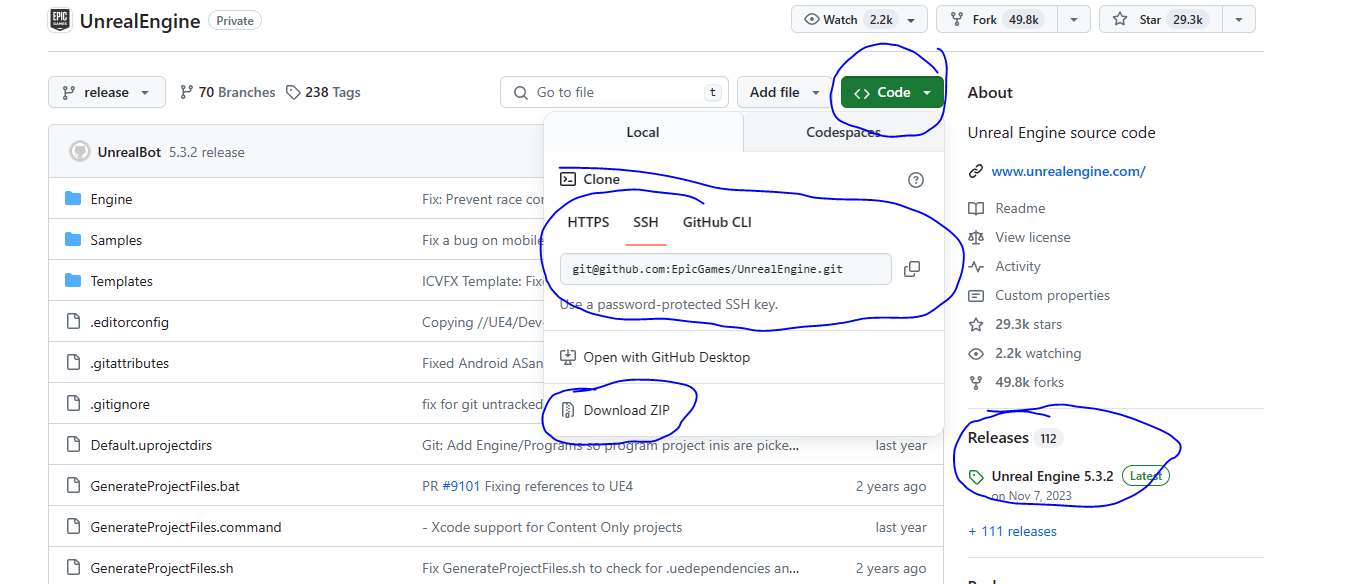Open the clone help question-mark icon

(x=915, y=180)
